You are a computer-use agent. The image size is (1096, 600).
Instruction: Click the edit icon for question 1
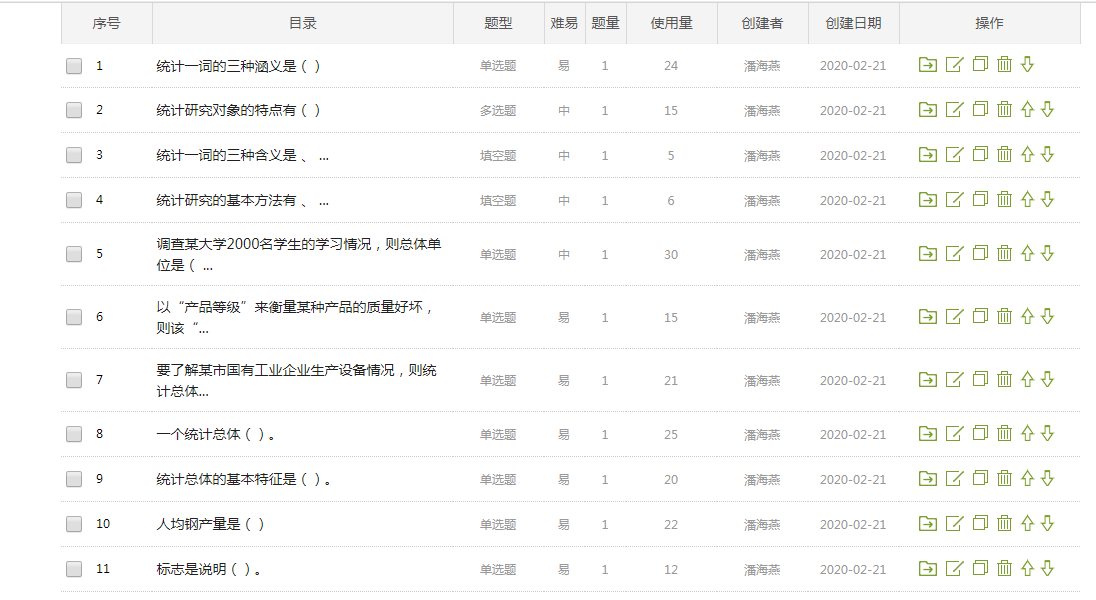click(x=954, y=65)
